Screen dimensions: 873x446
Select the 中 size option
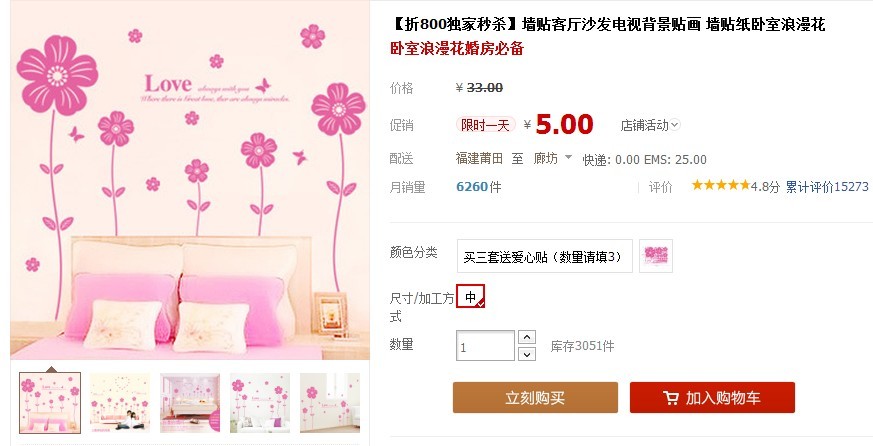[470, 296]
